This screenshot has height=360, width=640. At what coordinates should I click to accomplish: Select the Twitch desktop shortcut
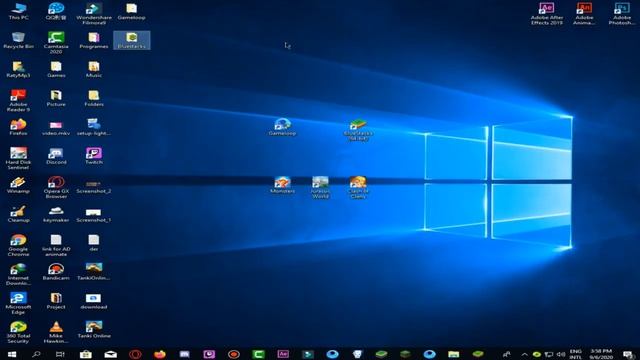click(94, 156)
